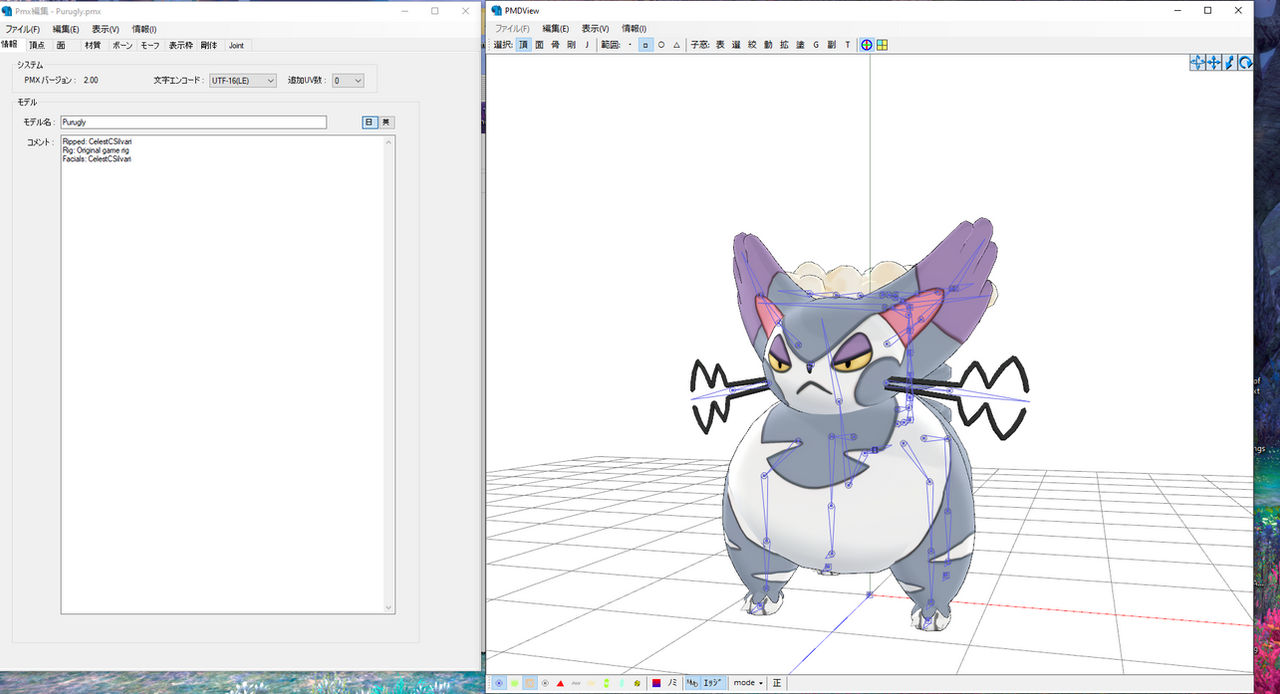Toggle the green shape display icon
Image resolution: width=1280 pixels, height=694 pixels.
point(514,683)
